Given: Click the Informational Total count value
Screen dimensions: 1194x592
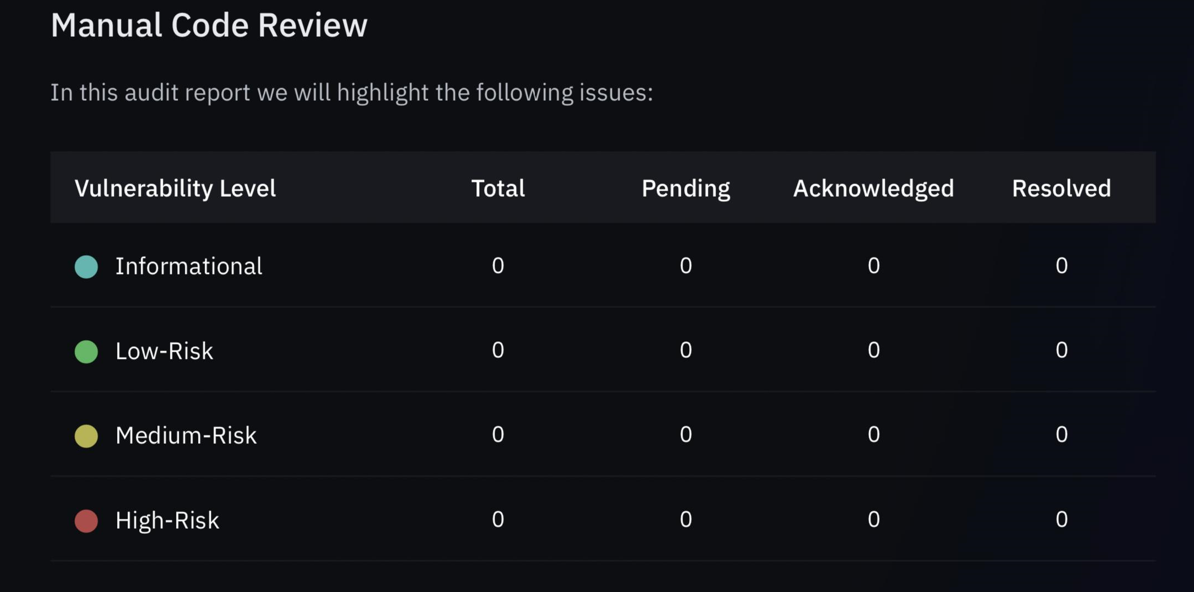Looking at the screenshot, I should pos(498,266).
